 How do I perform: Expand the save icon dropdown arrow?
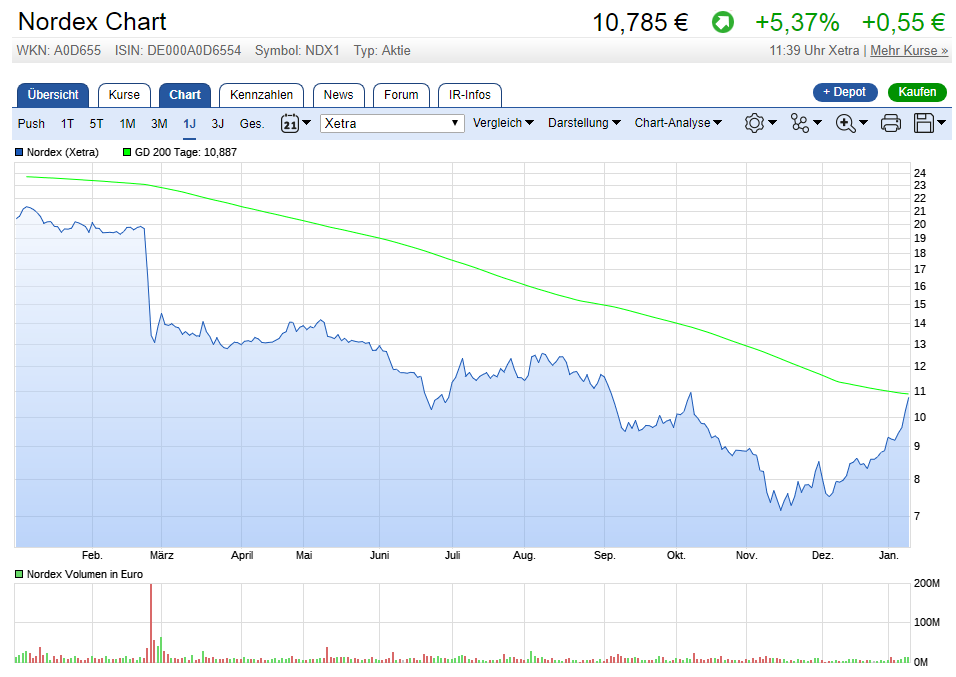click(941, 123)
